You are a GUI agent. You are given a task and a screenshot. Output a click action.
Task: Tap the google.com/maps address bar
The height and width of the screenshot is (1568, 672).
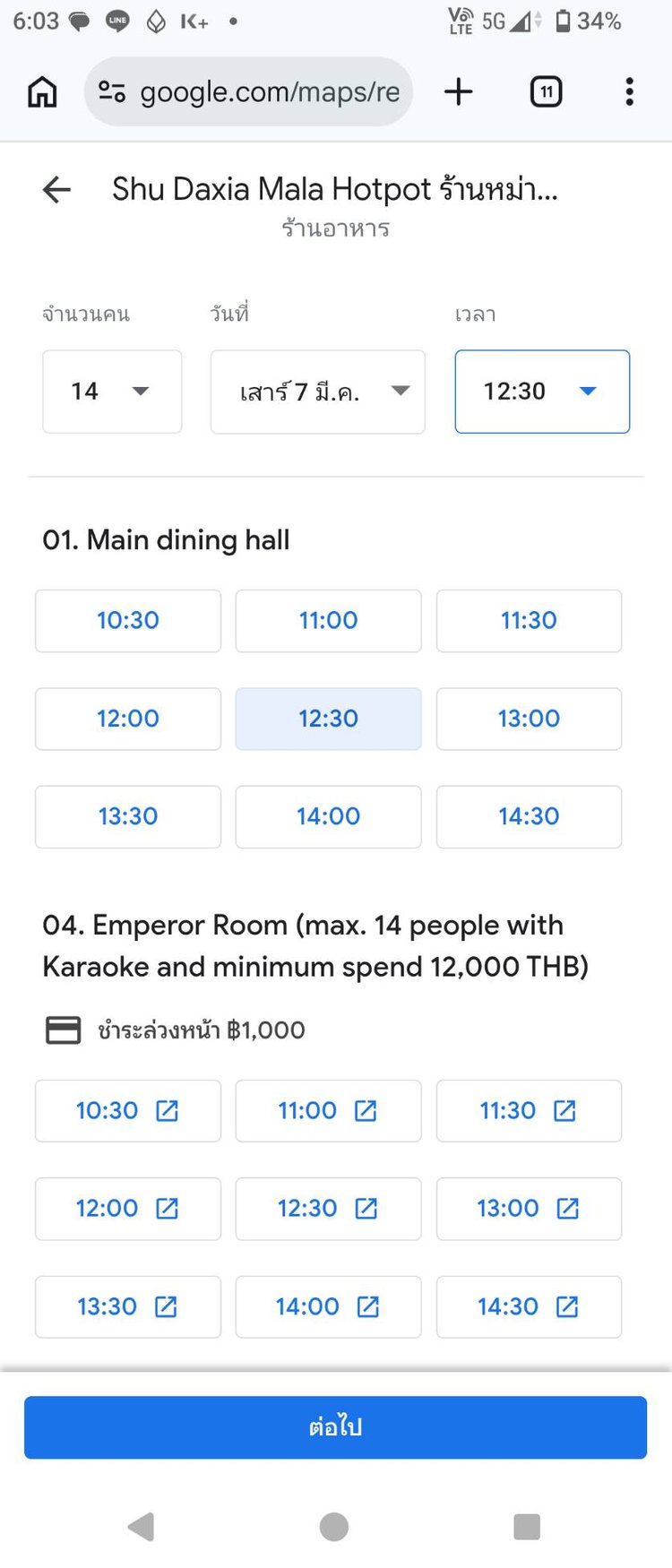tap(269, 91)
